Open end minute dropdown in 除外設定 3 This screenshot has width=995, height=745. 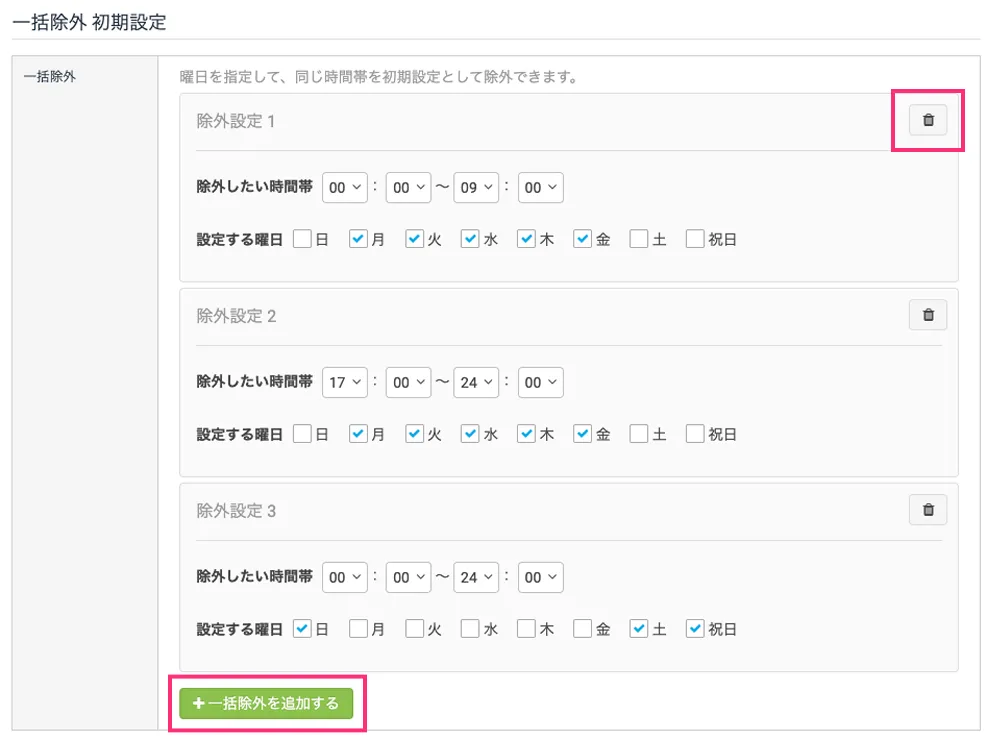pos(540,577)
